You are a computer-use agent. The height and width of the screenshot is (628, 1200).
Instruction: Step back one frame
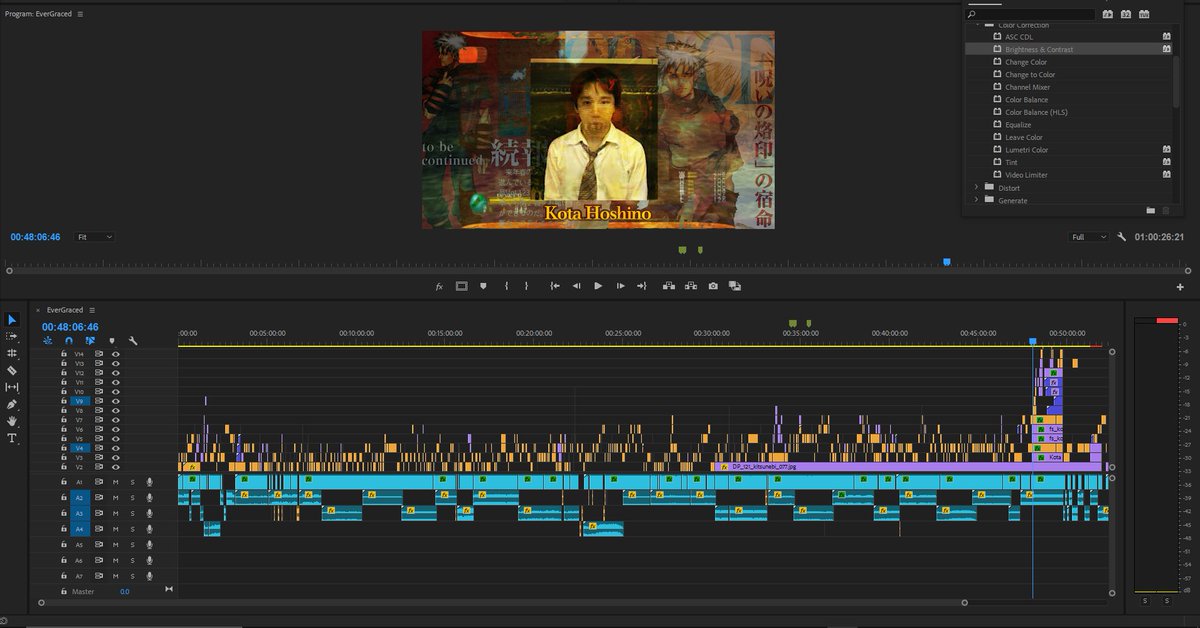[x=576, y=286]
